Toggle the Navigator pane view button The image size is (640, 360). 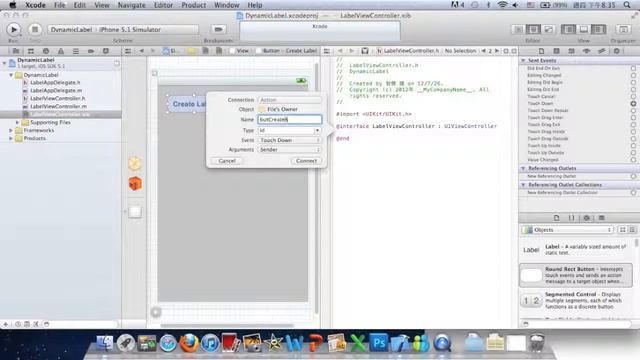coord(569,29)
